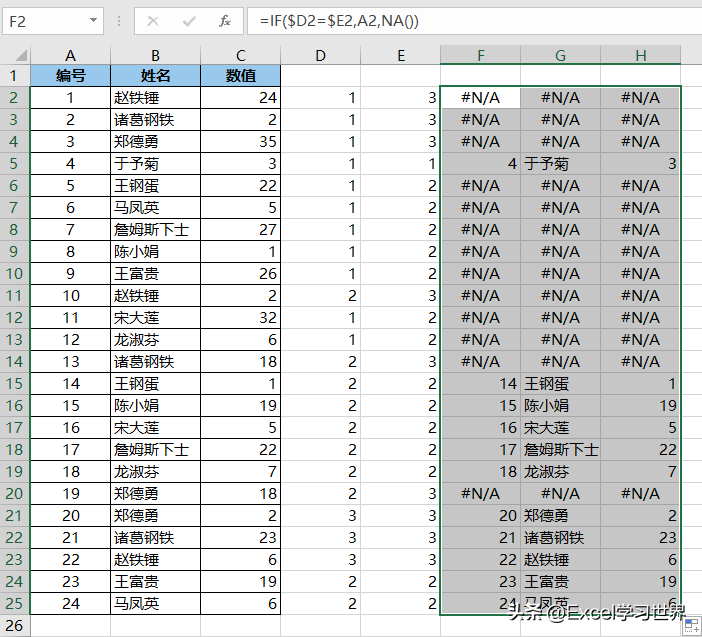Select row 20 header
This screenshot has width=702, height=637.
pyautogui.click(x=14, y=493)
